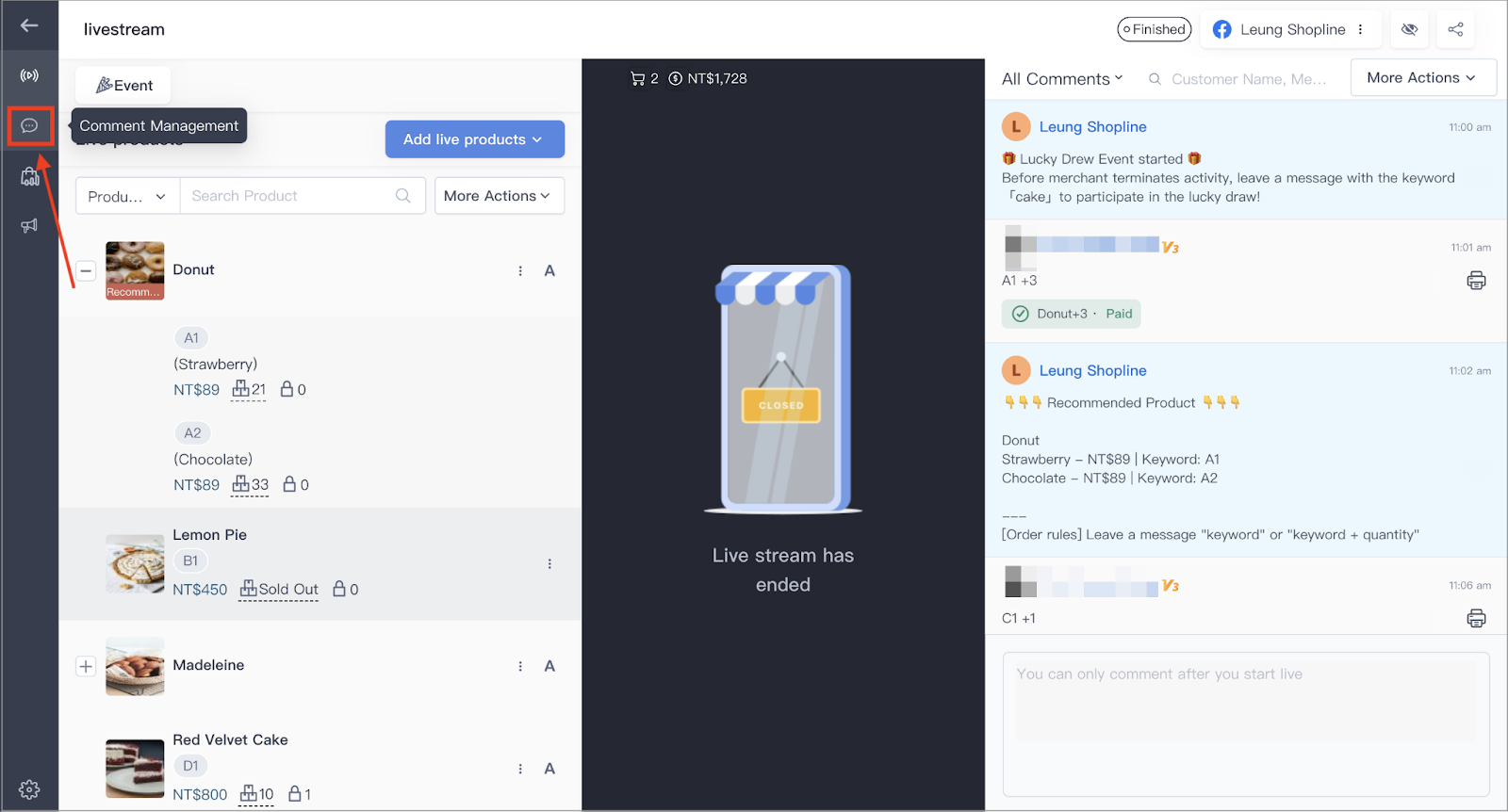The image size is (1508, 812).
Task: Open Comment Management in the sidebar
Action: (29, 126)
